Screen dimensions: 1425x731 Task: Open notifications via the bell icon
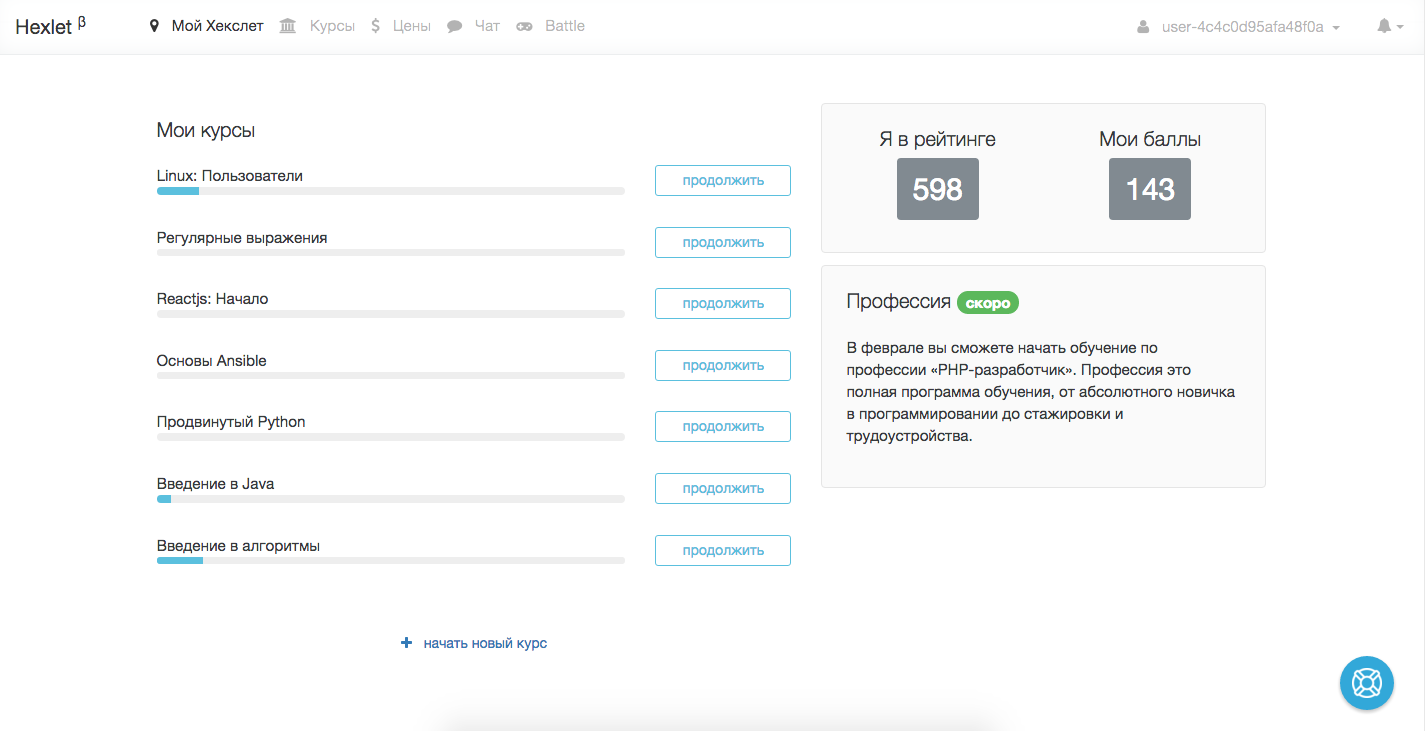coord(1385,26)
